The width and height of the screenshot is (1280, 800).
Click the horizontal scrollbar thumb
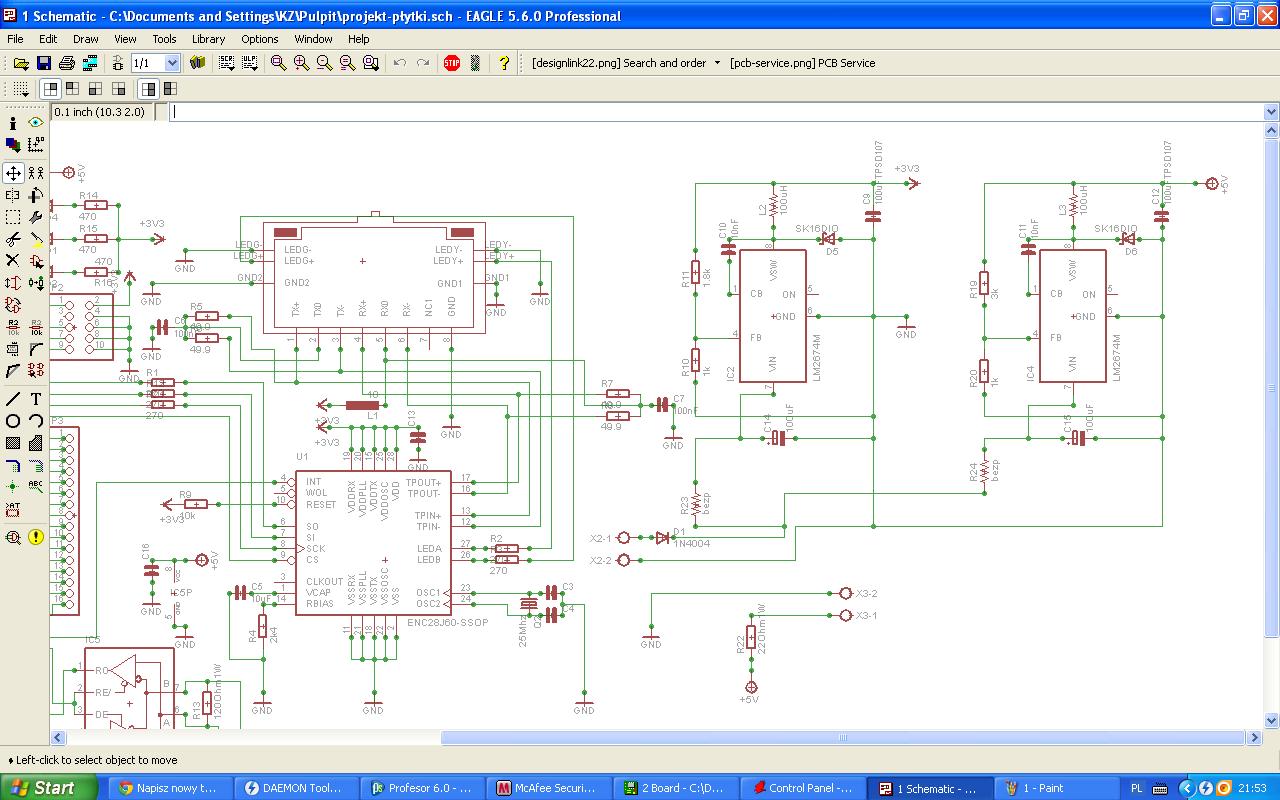(x=842, y=738)
